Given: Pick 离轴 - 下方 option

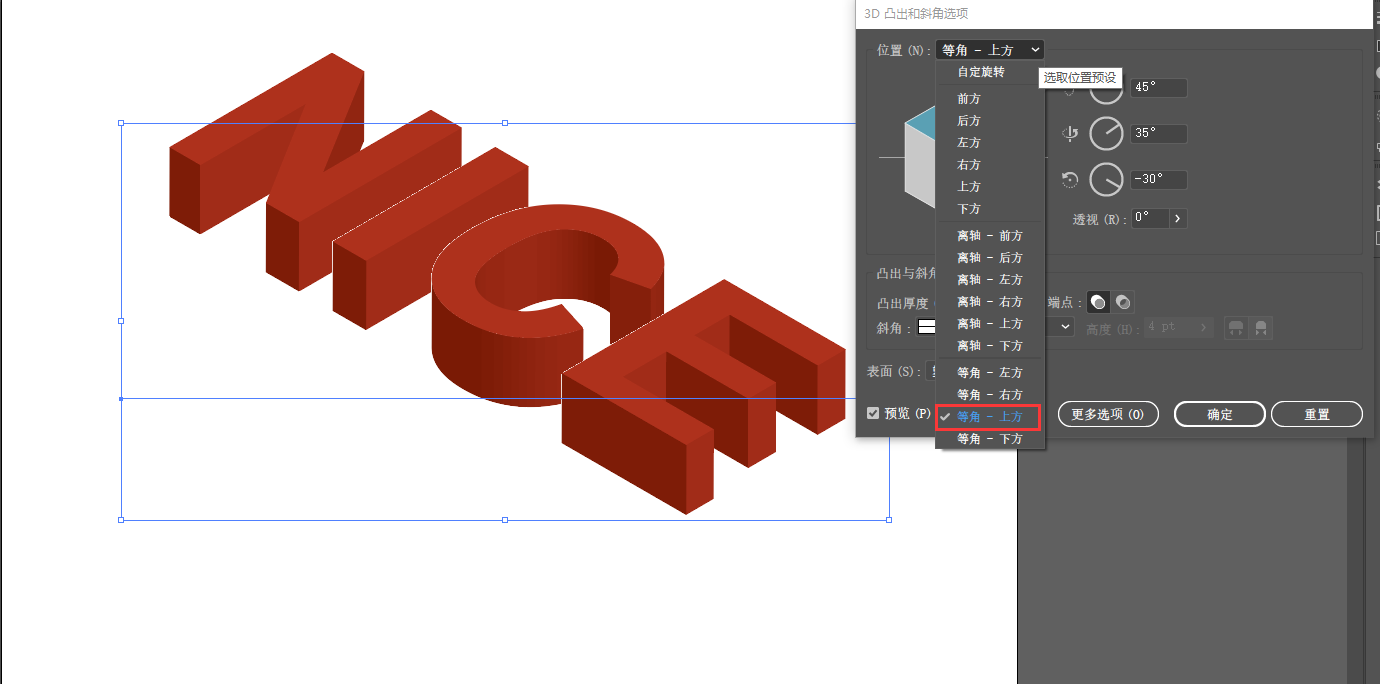Looking at the screenshot, I should tap(990, 346).
